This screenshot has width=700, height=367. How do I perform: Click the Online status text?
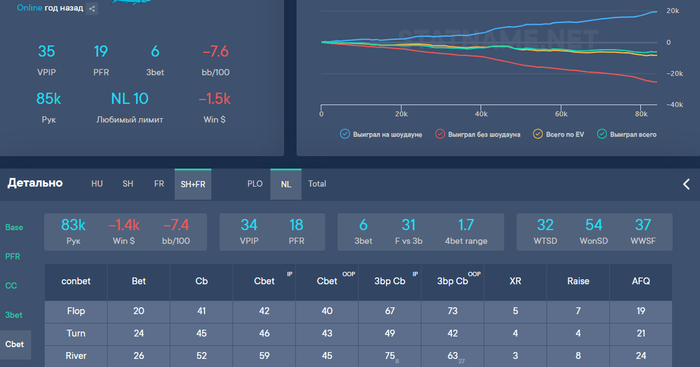coord(29,8)
